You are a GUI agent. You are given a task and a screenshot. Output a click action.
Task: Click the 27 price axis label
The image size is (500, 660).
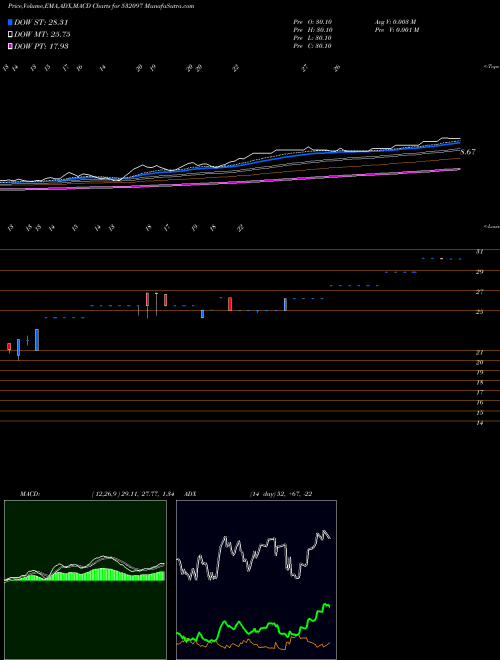pos(479,292)
